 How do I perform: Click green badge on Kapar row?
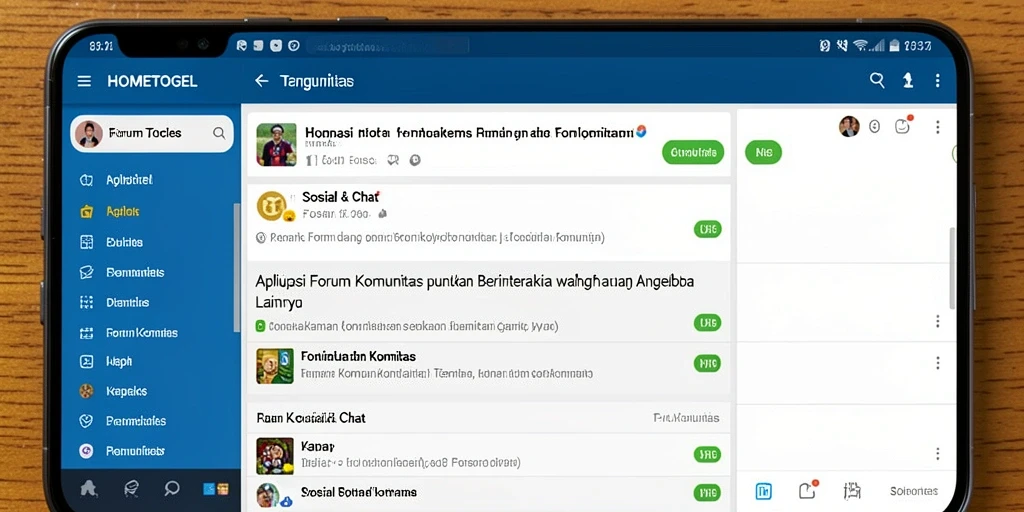point(707,455)
